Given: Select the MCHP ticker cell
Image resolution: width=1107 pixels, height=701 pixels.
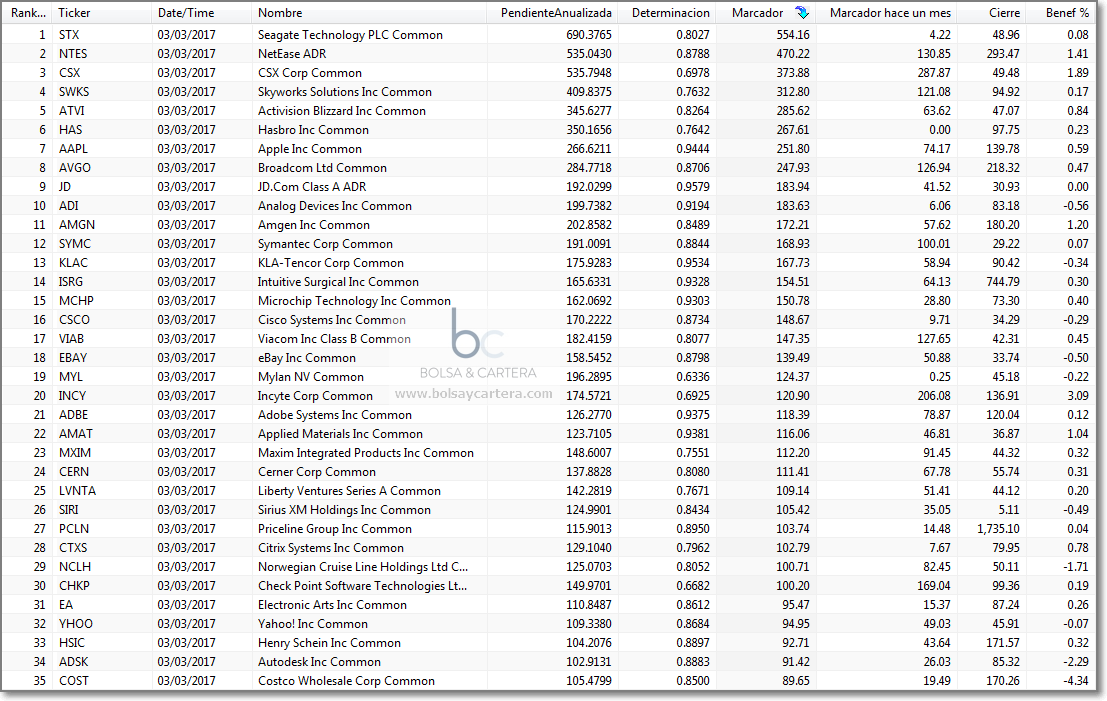Looking at the screenshot, I should point(76,301).
